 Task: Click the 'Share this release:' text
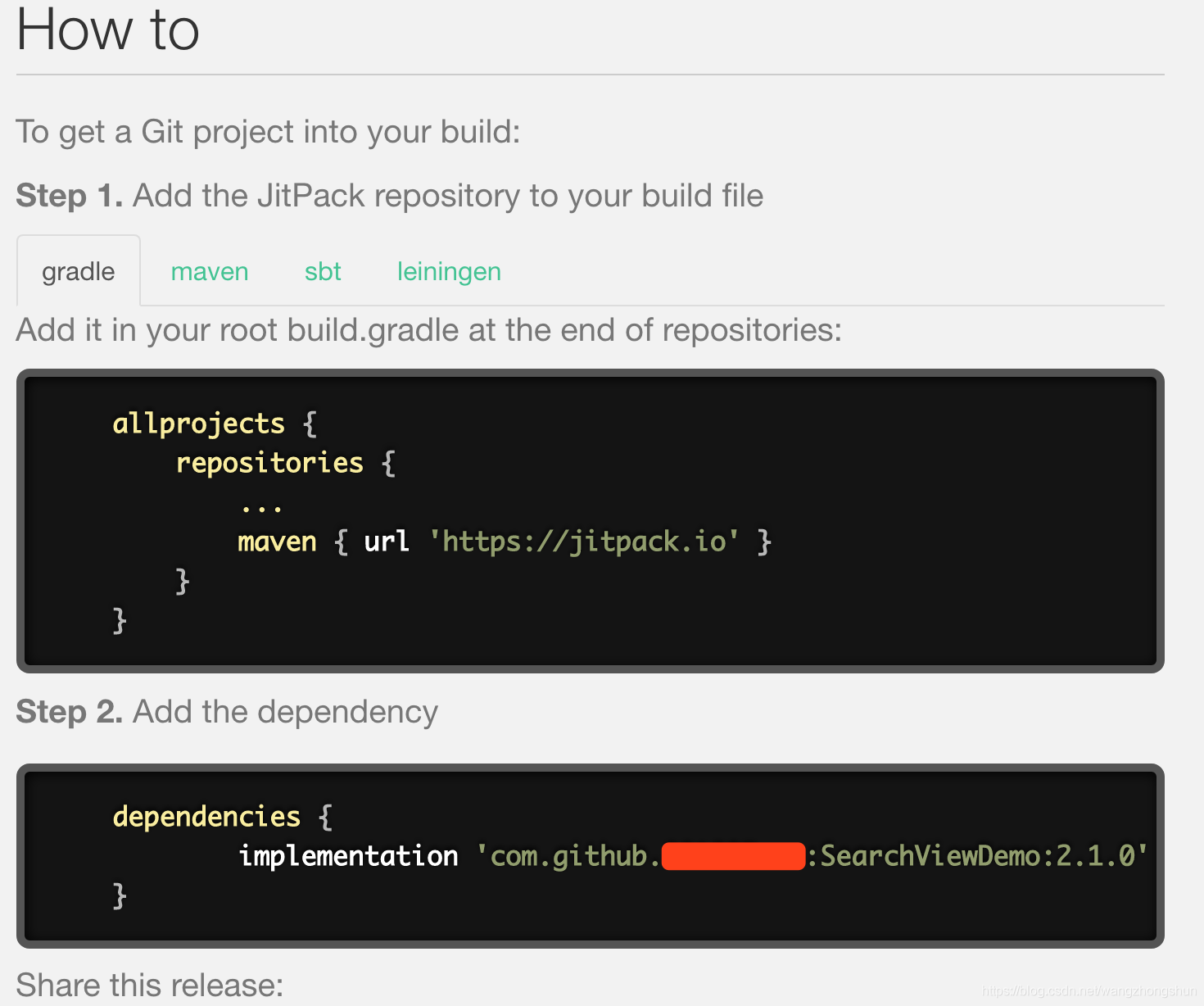[x=150, y=986]
